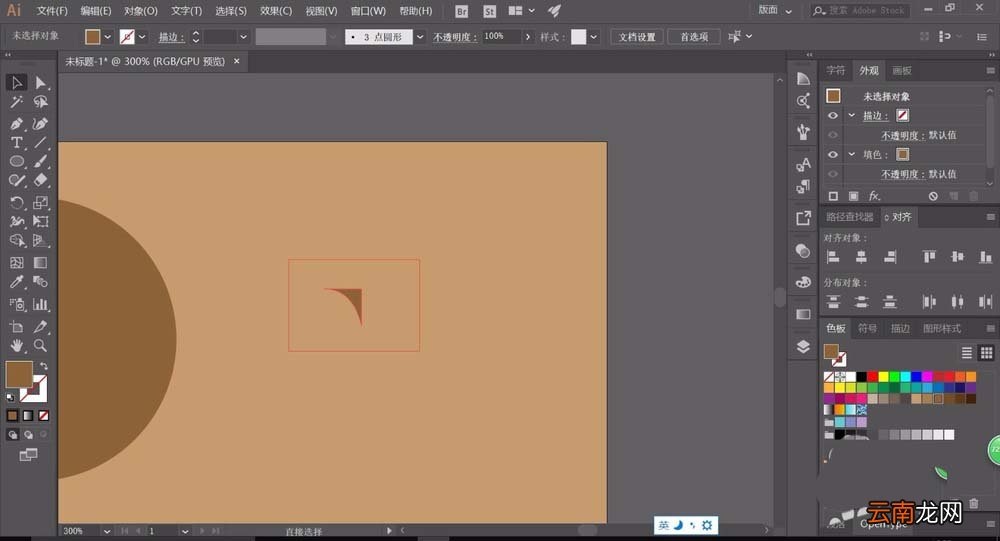Click the Adobe Stock search field
The width and height of the screenshot is (1000, 541).
tap(860, 10)
